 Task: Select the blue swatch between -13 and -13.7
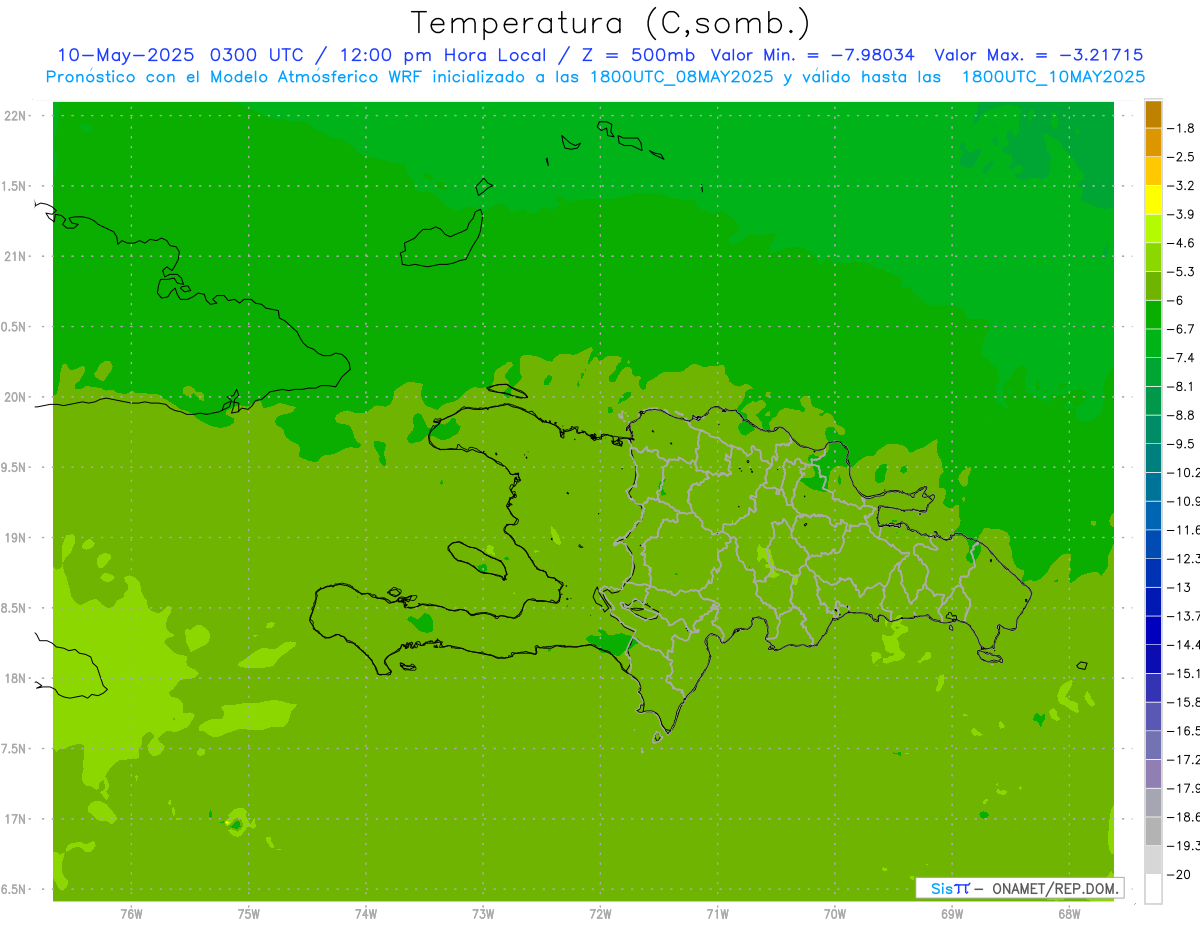(1153, 601)
